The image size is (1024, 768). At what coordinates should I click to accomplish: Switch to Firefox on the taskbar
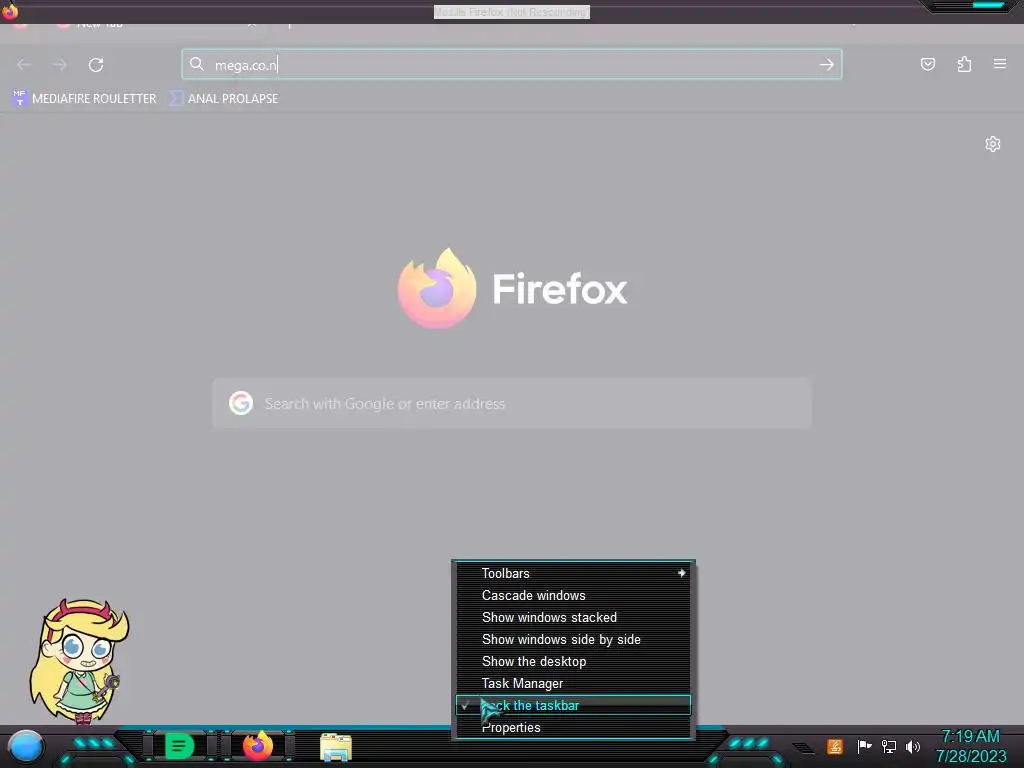click(x=258, y=746)
